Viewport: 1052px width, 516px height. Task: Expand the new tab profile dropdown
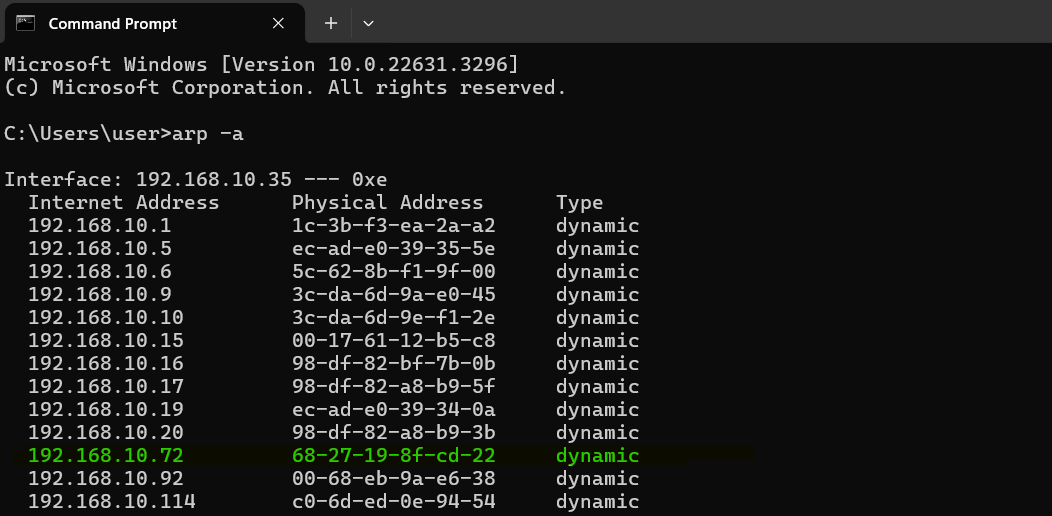point(368,23)
